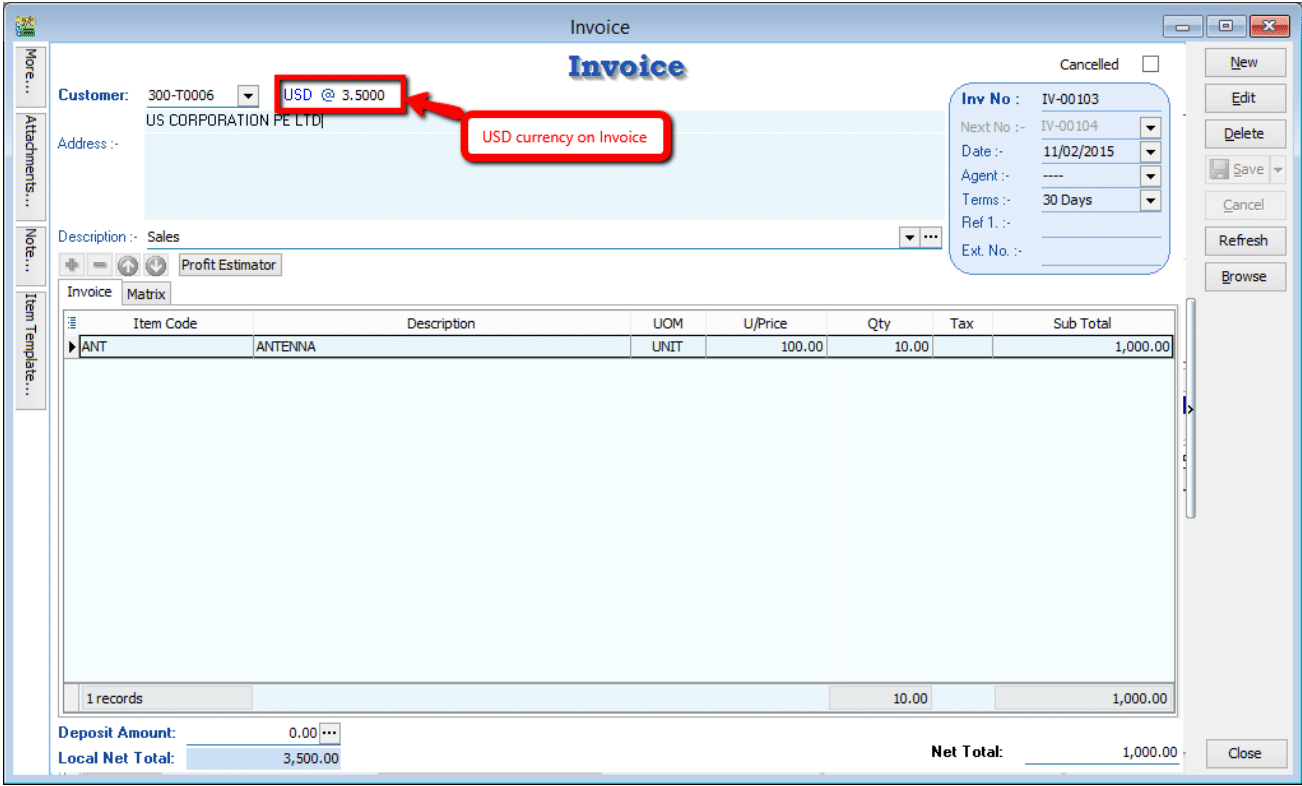This screenshot has height=786, width=1302.
Task: Expand the Terms dropdown showing 30 Days
Action: (x=1150, y=200)
